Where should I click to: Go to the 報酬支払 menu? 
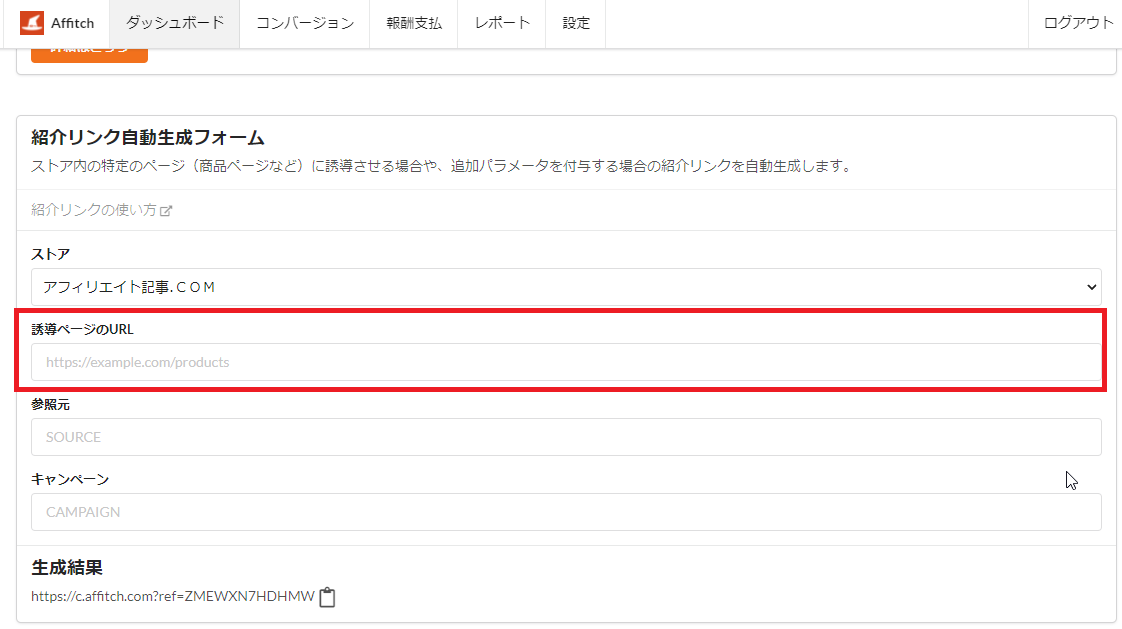[413, 23]
